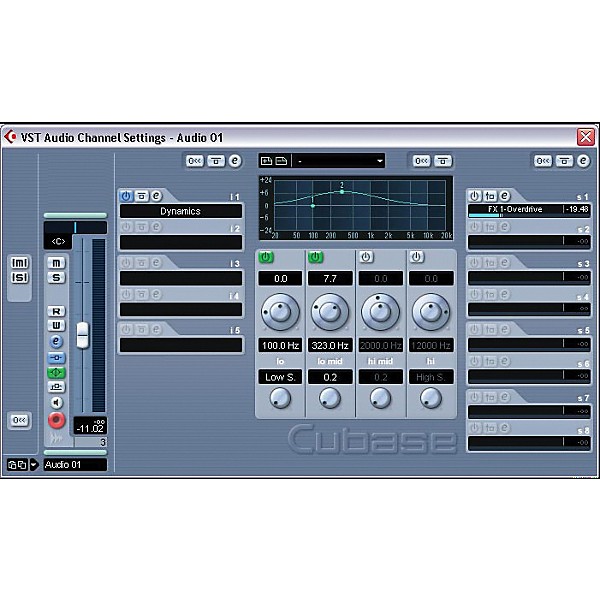
Task: Click the lo mid Q knob below 0.2
Action: (329, 398)
